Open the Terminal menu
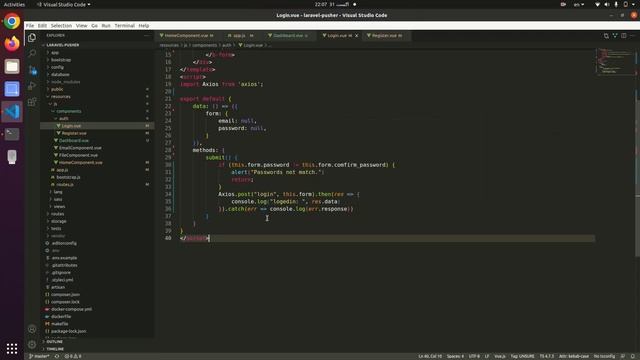This screenshot has height=360, width=640. click(124, 25)
